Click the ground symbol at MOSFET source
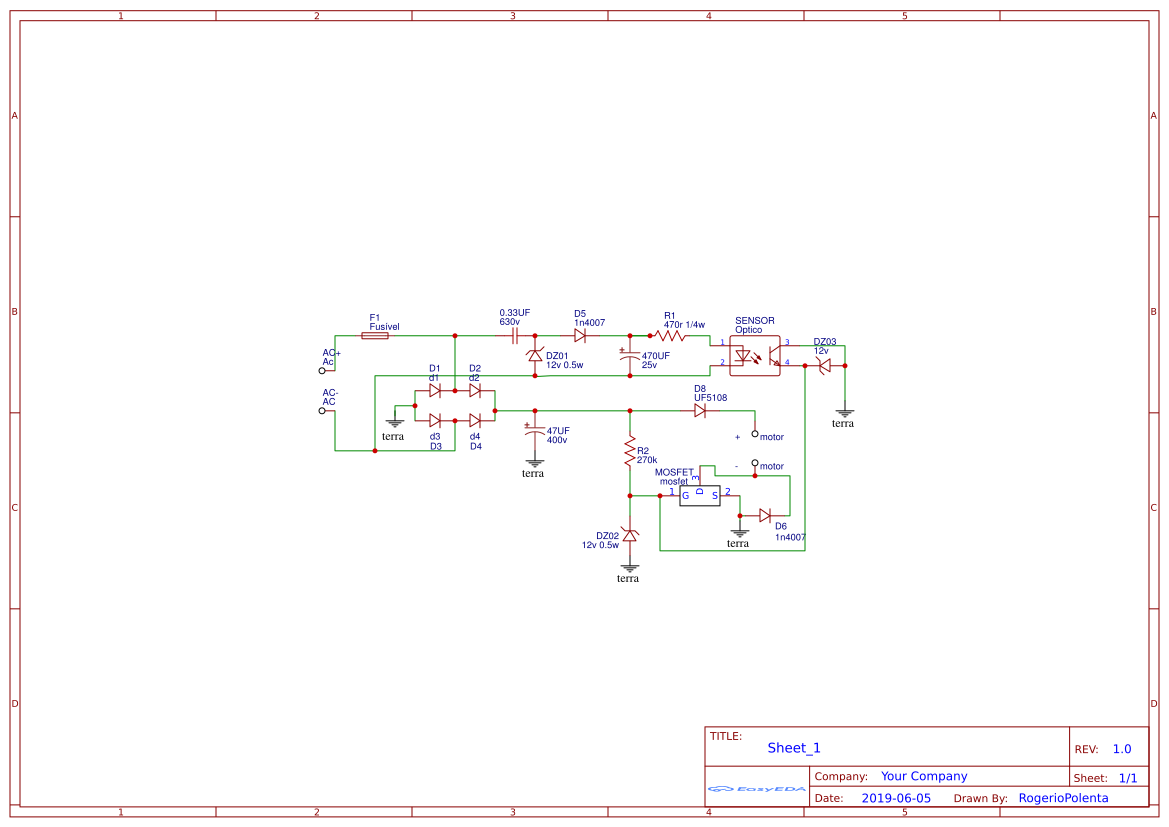The width and height of the screenshot is (1169, 827). coord(740,533)
